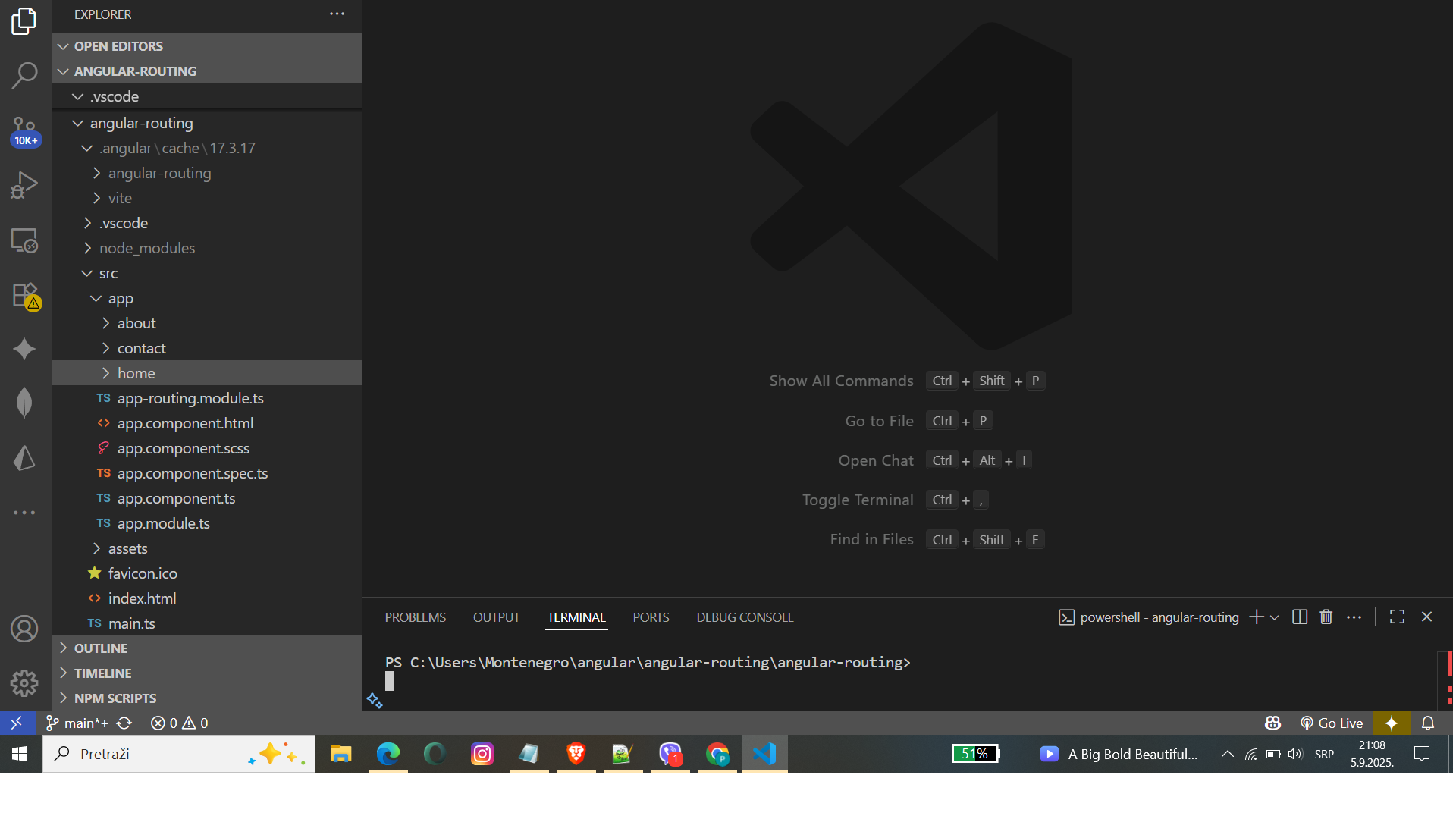Open app-routing.module.ts file
The width and height of the screenshot is (1456, 819).
pyautogui.click(x=207, y=398)
